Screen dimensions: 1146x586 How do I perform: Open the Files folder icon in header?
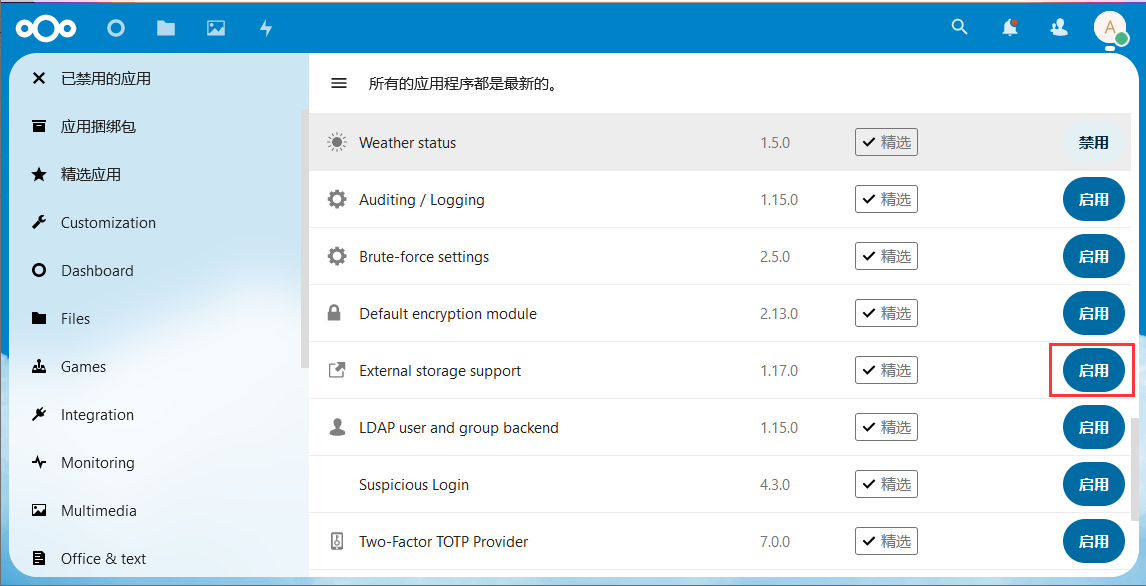166,28
